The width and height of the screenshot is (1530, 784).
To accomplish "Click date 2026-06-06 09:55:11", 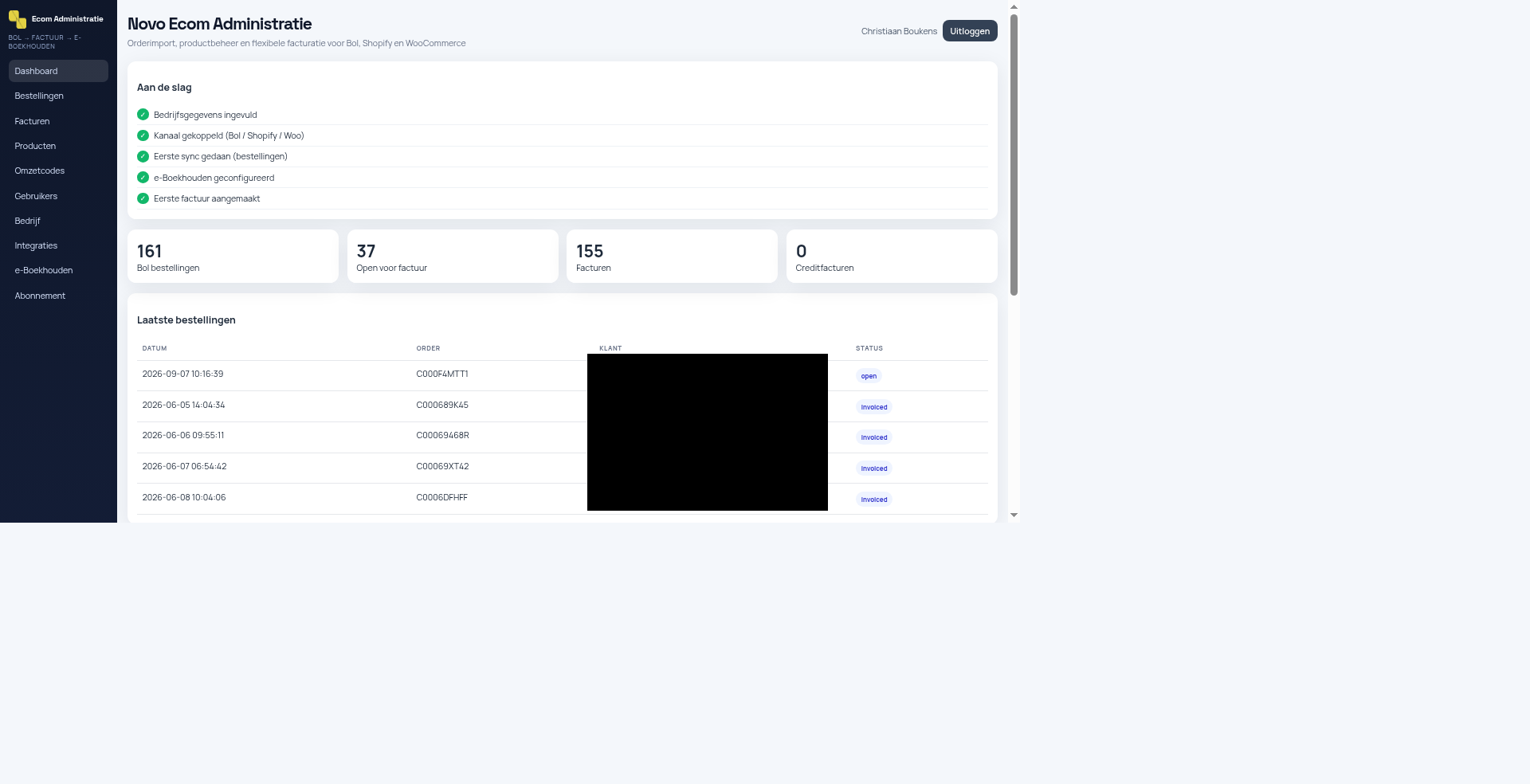I will click(x=183, y=435).
